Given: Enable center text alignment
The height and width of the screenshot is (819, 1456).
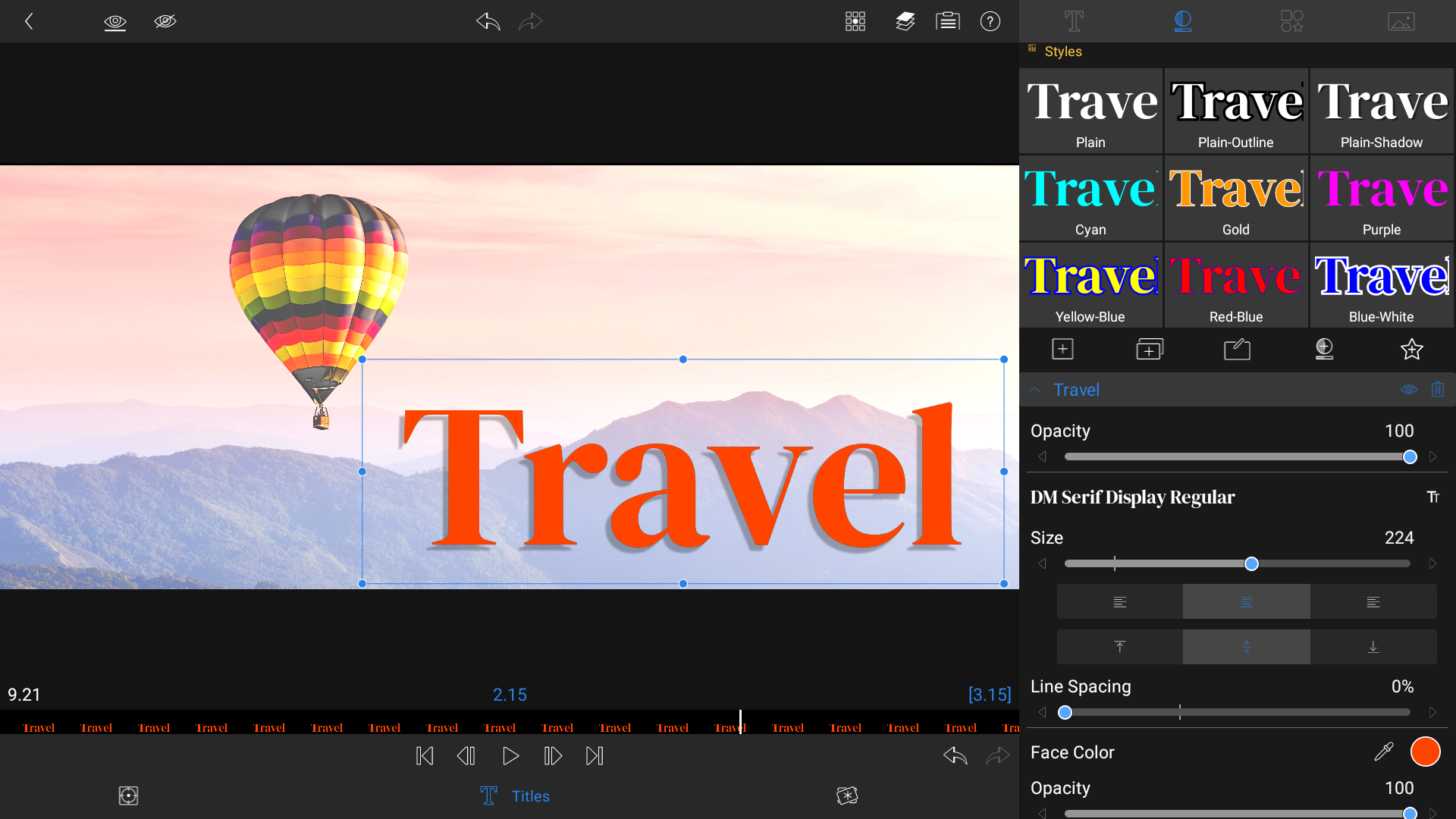Looking at the screenshot, I should [1245, 601].
